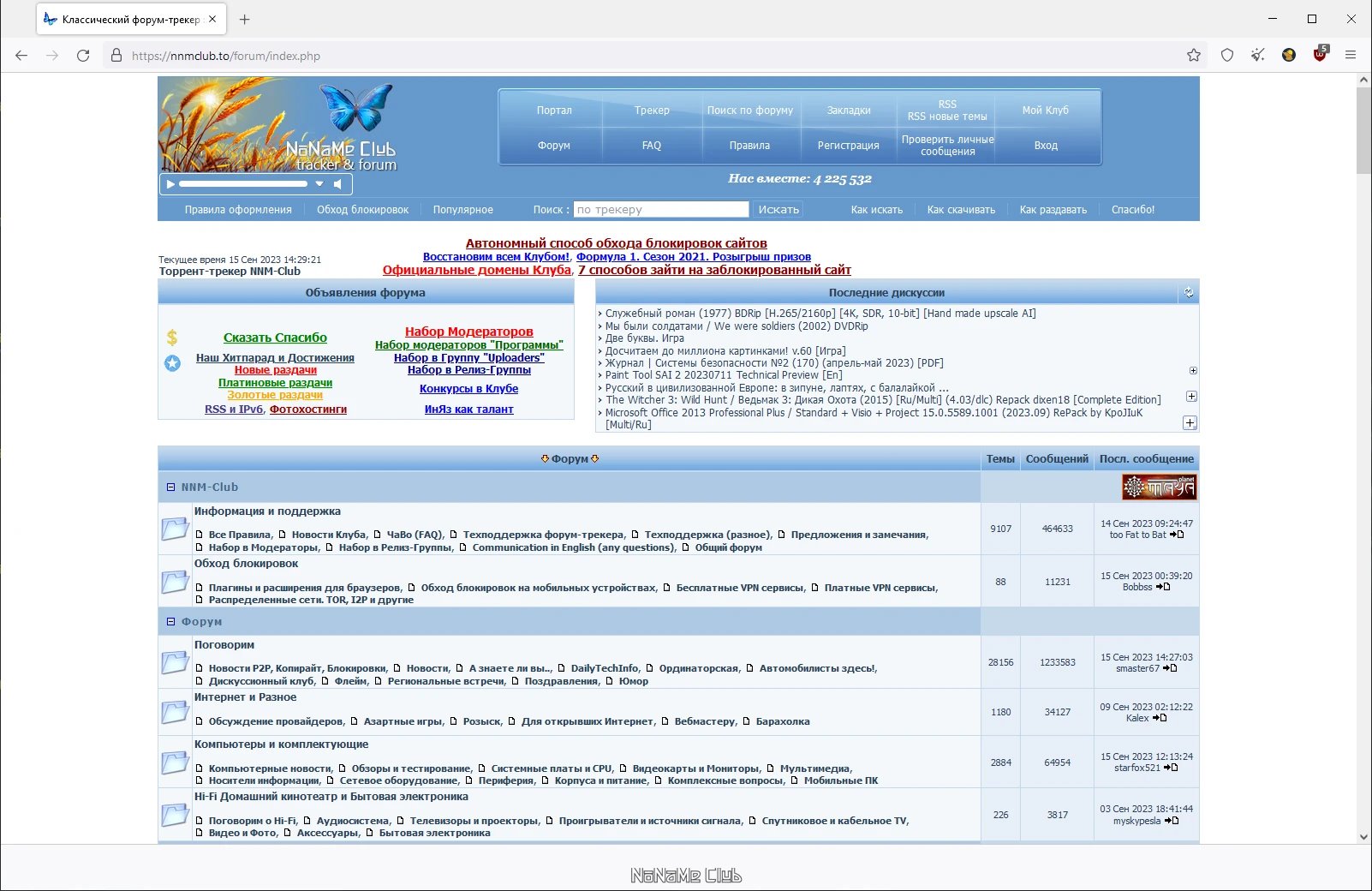This screenshot has width=1372, height=891.
Task: Open the Техподдержка форум-трекера subforum link
Action: 543,535
